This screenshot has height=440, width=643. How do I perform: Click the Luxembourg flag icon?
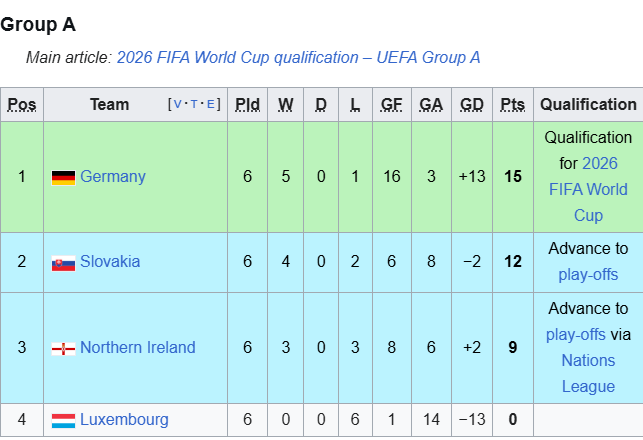click(63, 421)
